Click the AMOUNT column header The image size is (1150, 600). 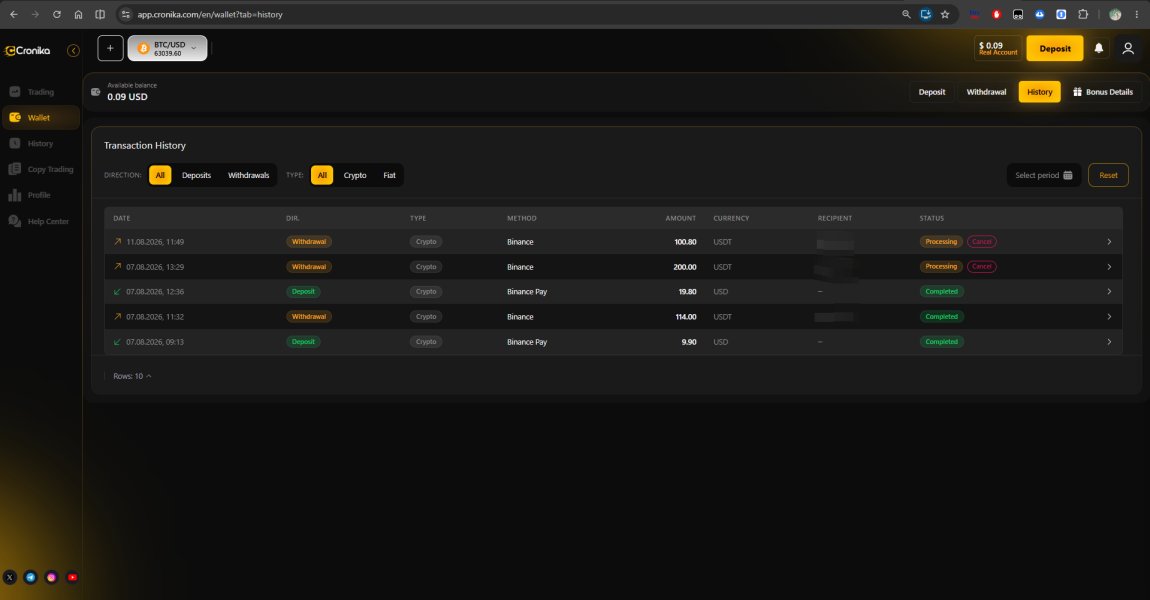[x=681, y=219]
